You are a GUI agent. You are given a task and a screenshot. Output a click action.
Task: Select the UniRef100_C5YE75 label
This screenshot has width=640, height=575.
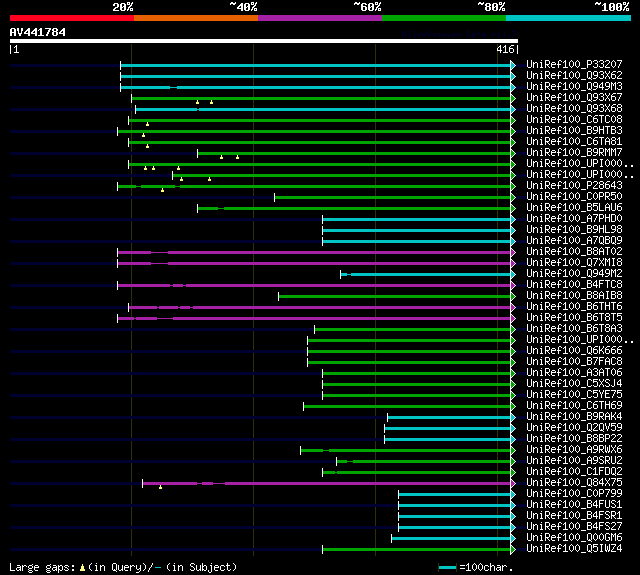coord(574,395)
